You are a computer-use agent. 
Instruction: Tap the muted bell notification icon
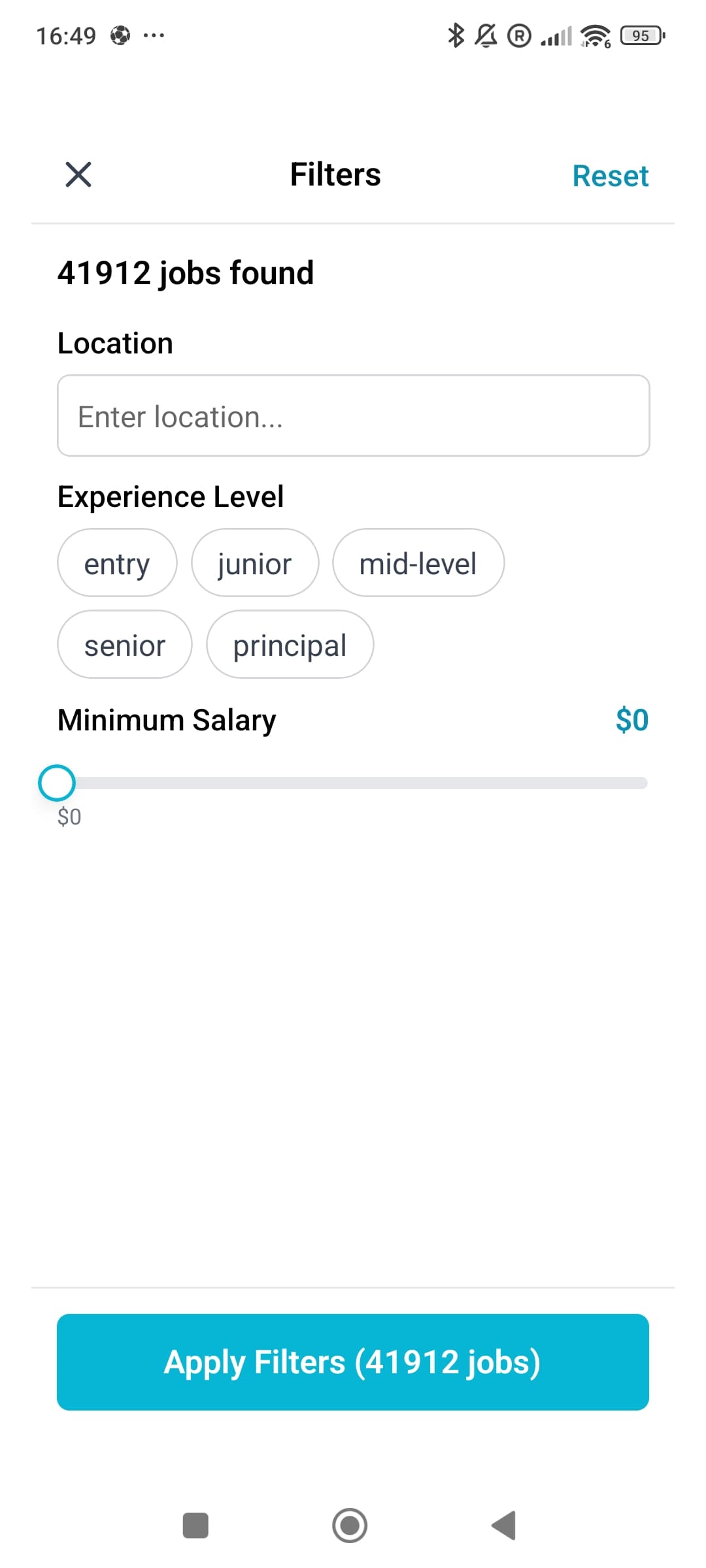pos(486,35)
